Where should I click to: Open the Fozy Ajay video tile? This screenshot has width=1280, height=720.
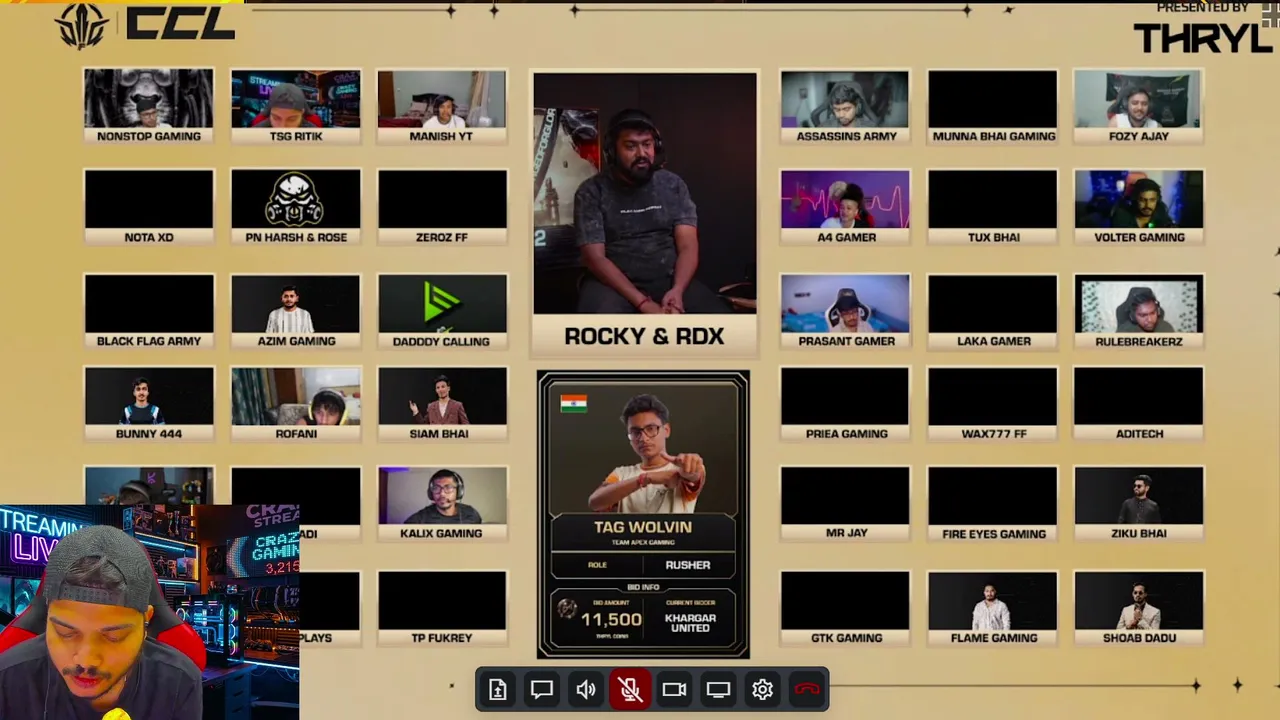(1139, 106)
